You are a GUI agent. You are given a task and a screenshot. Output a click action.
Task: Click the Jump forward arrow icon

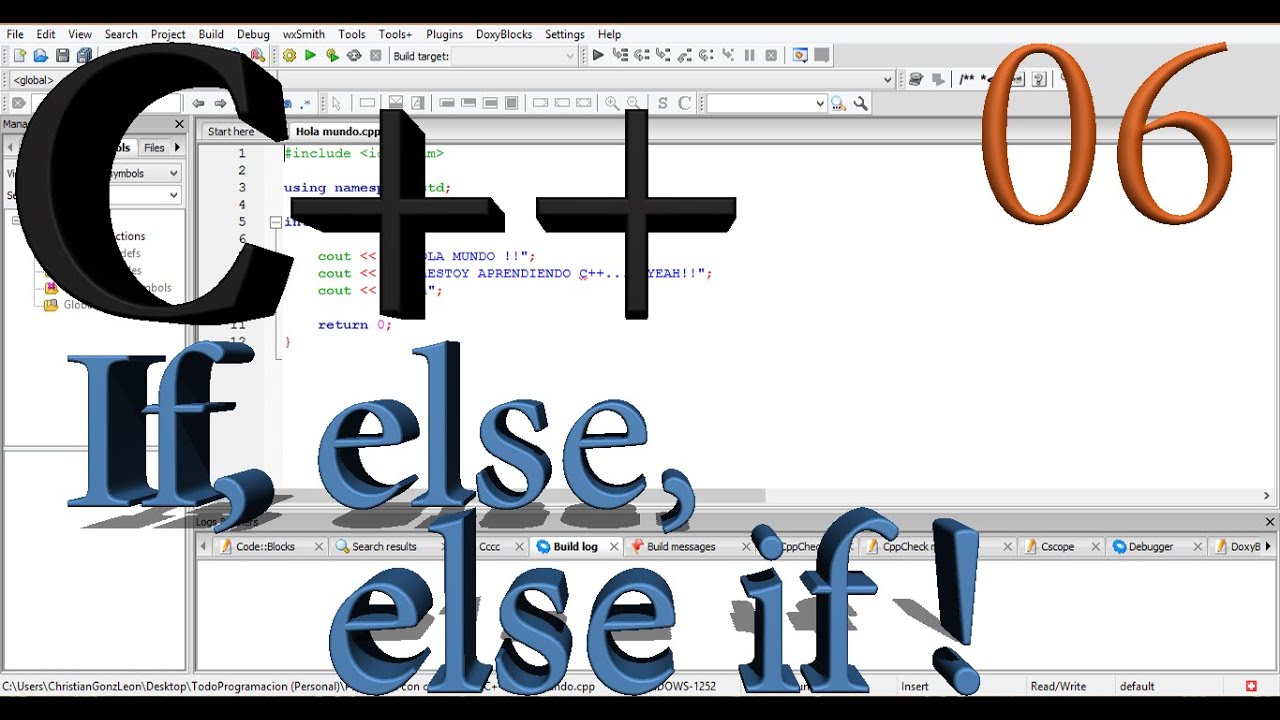220,103
